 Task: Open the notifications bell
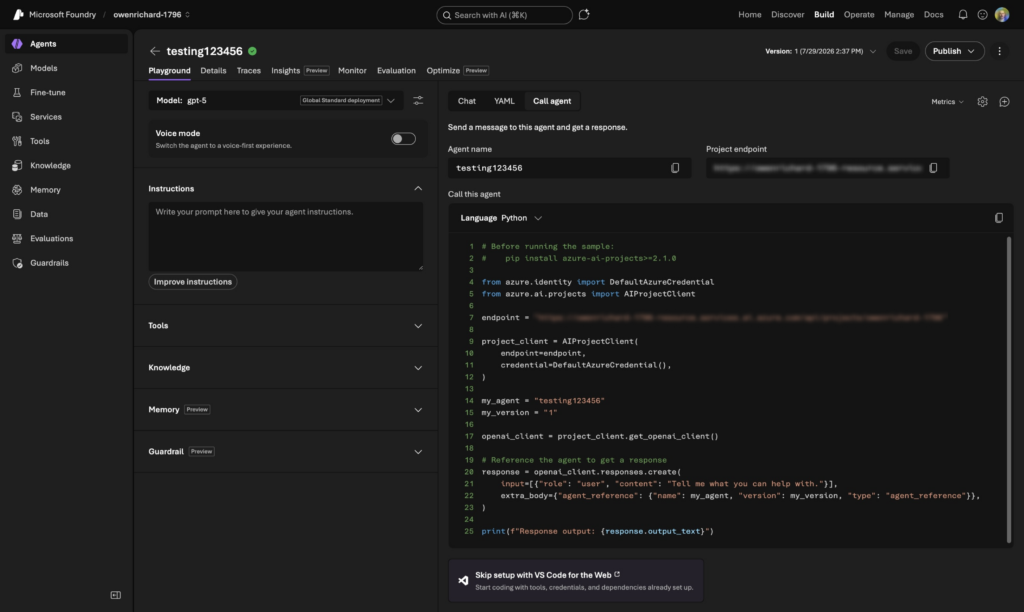[963, 14]
